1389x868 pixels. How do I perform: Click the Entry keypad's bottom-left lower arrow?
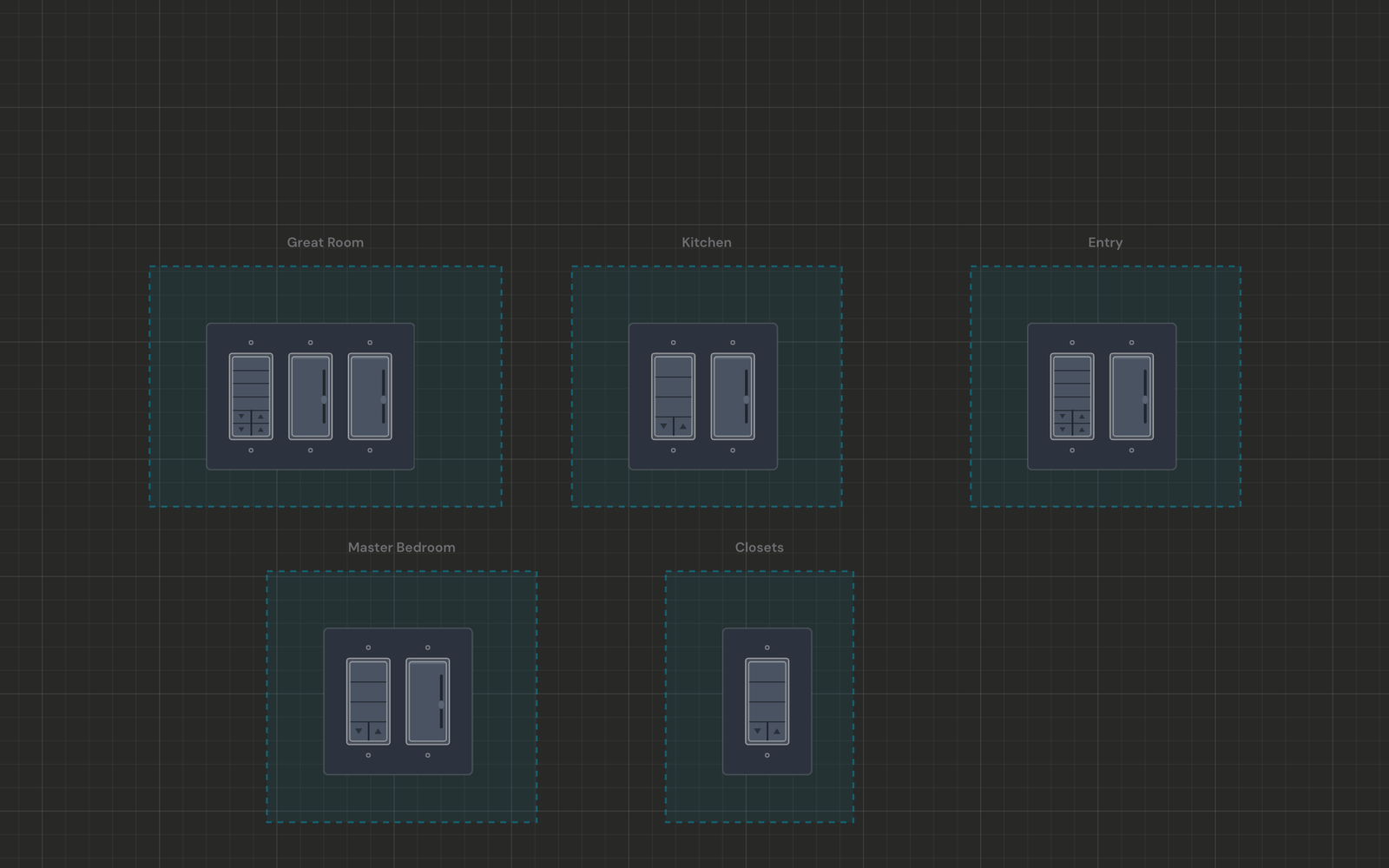coord(1063,430)
